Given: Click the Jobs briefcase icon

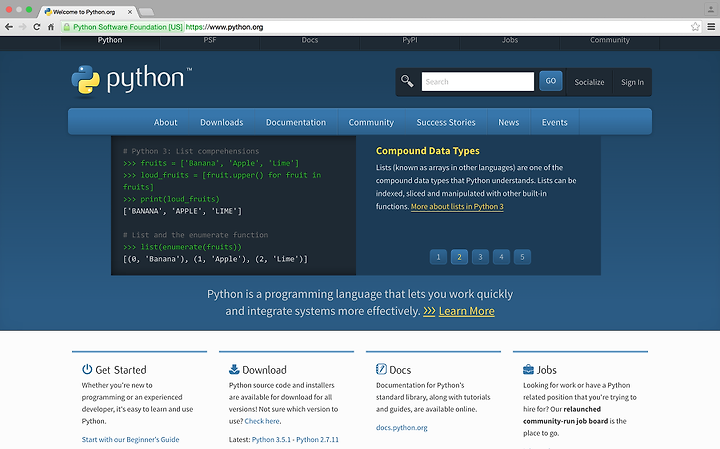Looking at the screenshot, I should click(x=528, y=369).
